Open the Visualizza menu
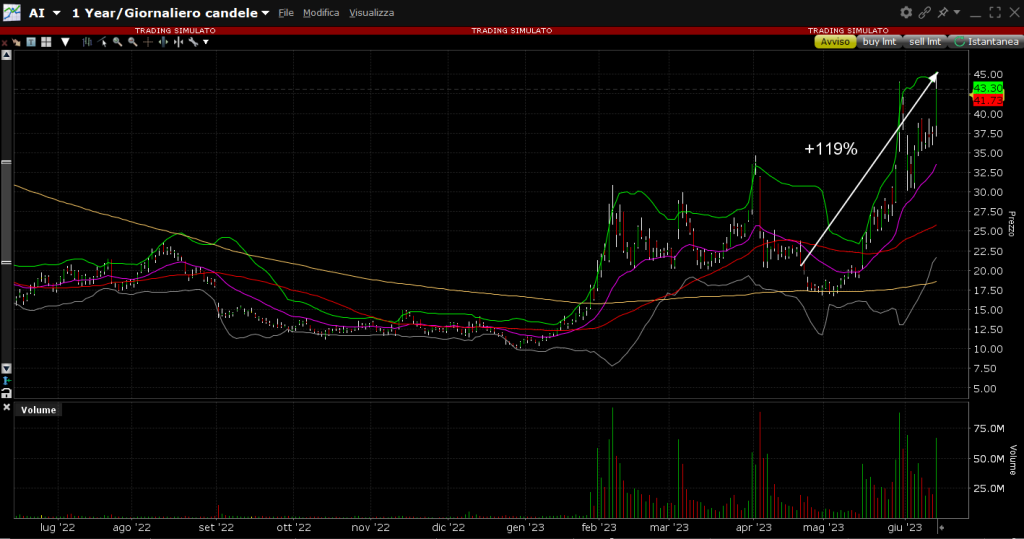The height and width of the screenshot is (539, 1024). [x=372, y=13]
